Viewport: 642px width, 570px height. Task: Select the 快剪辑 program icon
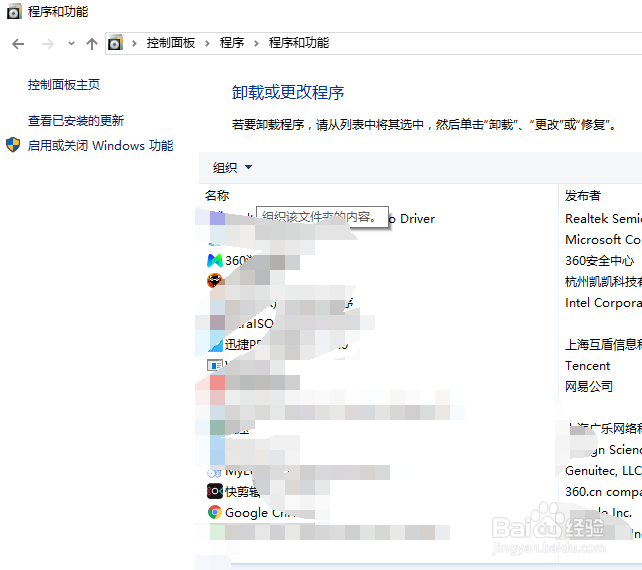pyautogui.click(x=215, y=491)
